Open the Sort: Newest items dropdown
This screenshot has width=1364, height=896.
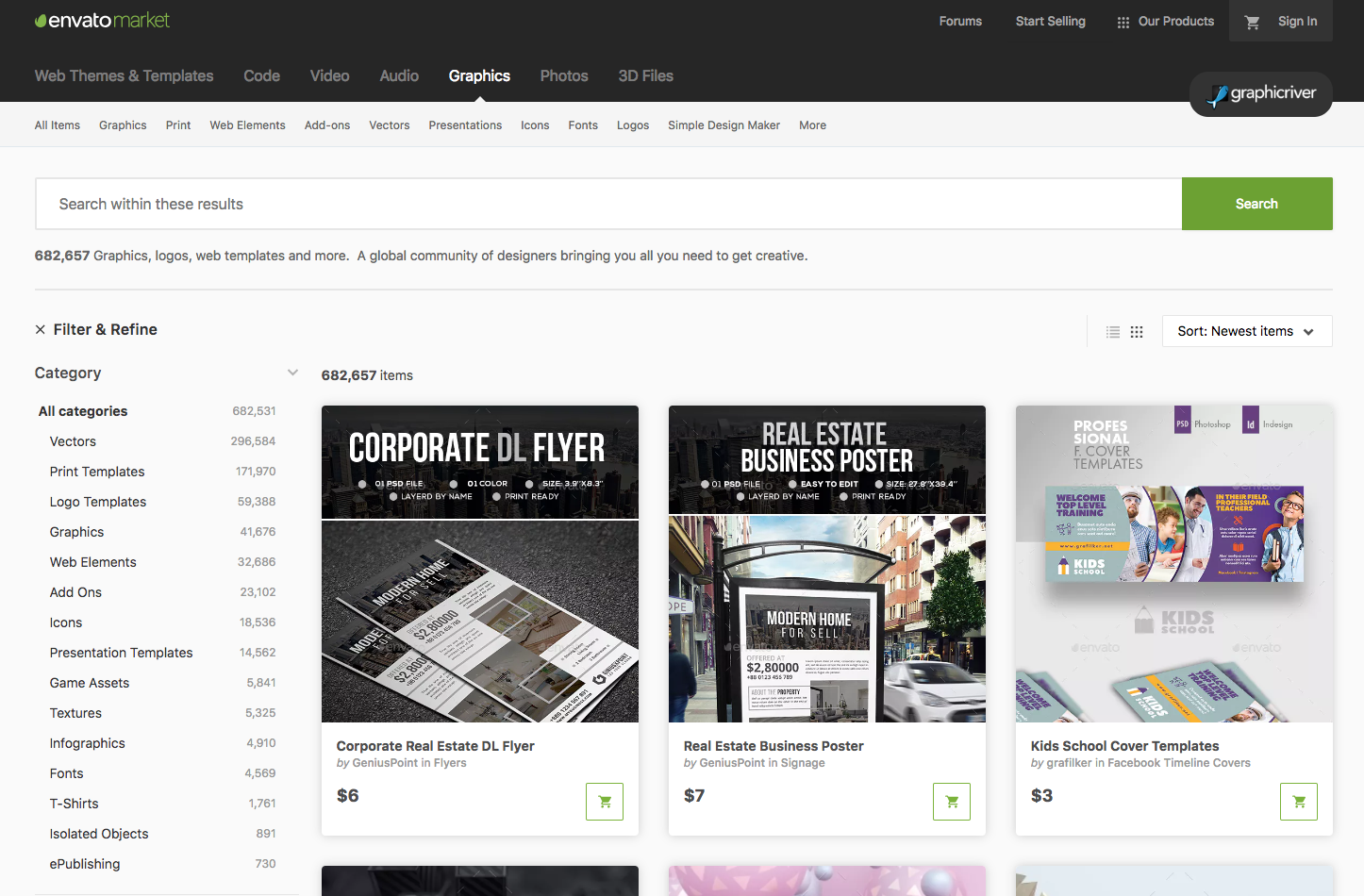pyautogui.click(x=1247, y=331)
